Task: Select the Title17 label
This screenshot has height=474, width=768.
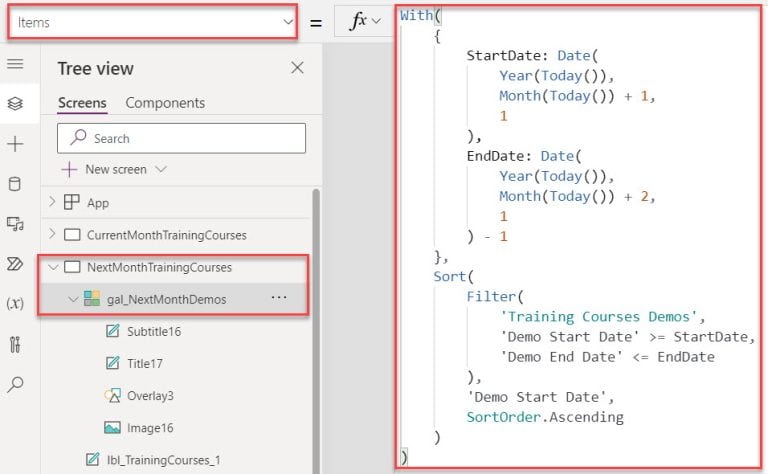Action: tap(144, 364)
